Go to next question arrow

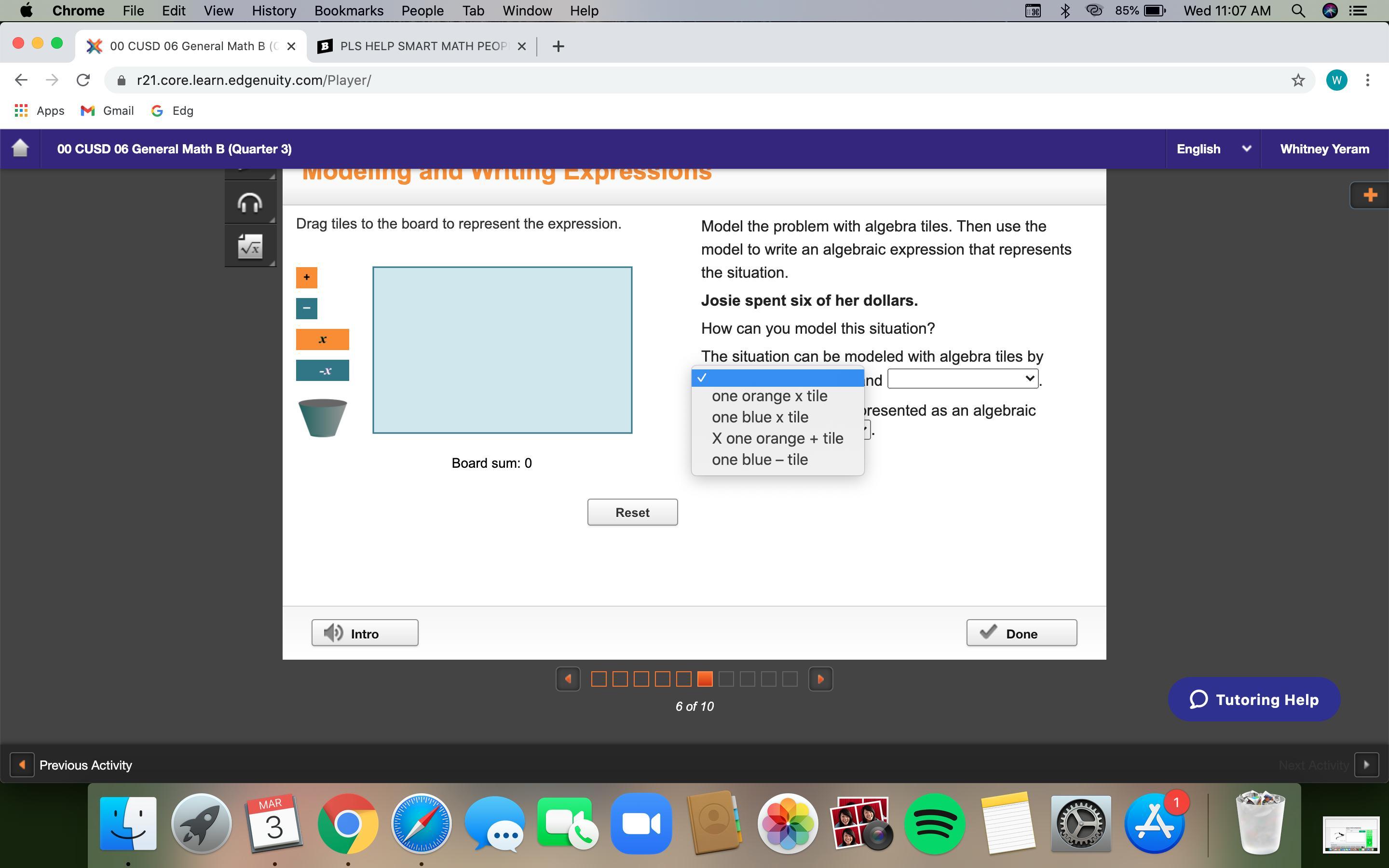(820, 679)
